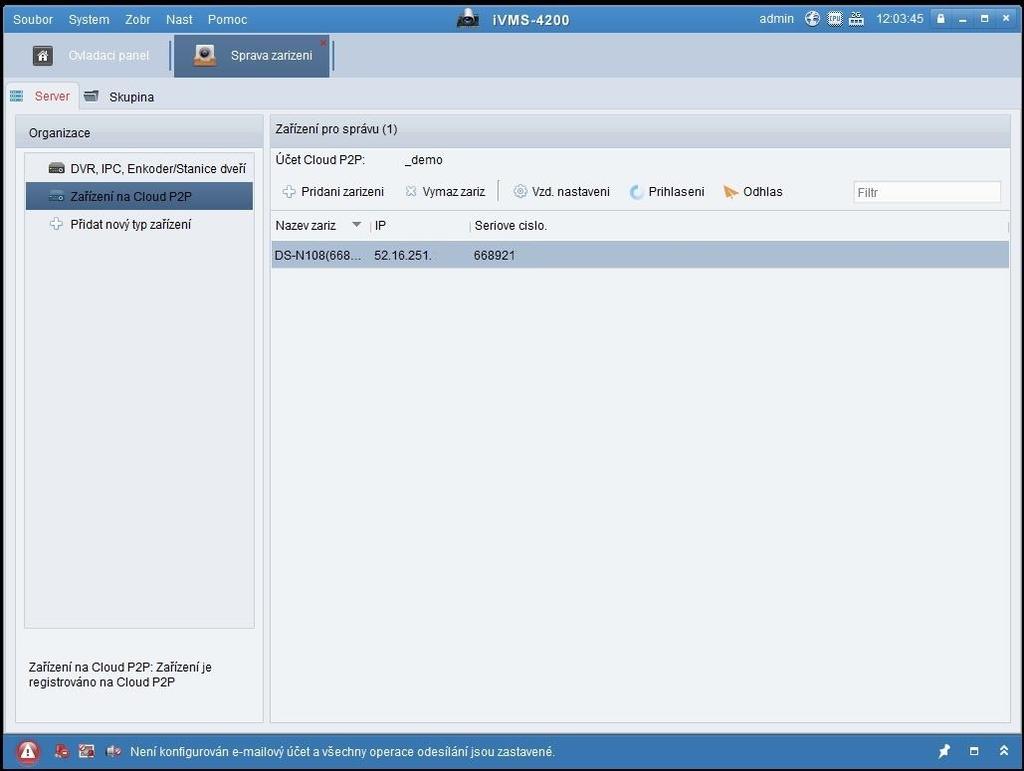The image size is (1024, 771).
Task: Click the plus icon beside Pridani zarizeni
Action: (289, 191)
